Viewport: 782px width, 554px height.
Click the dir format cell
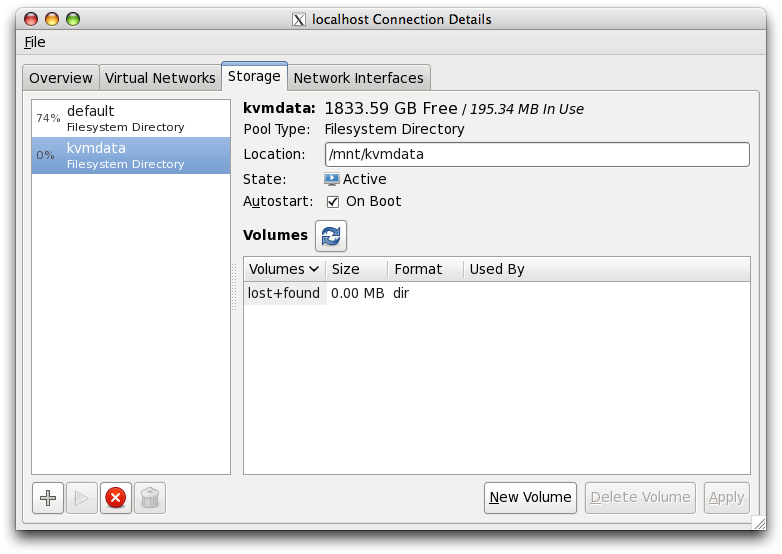(401, 293)
